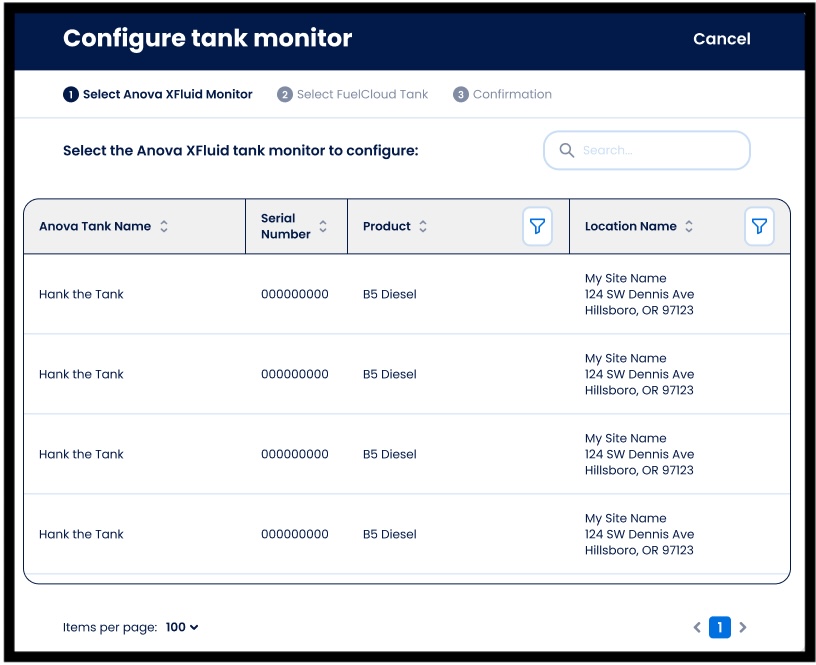Viewport: 816px width, 665px height.
Task: Go to step 3 Confirmation
Action: point(502,94)
